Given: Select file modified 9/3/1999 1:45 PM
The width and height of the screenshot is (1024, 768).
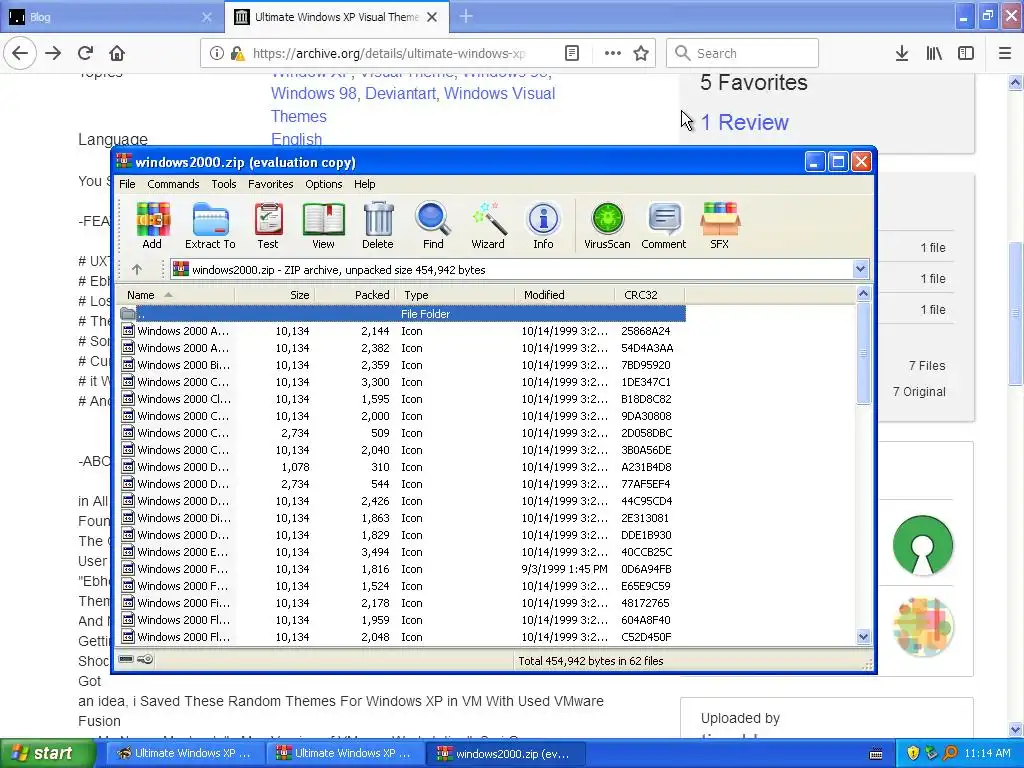Looking at the screenshot, I should (402, 569).
